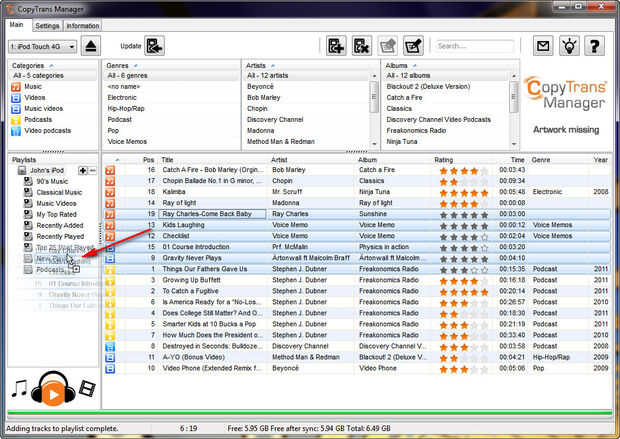
Task: Switch to the Settings tab
Action: 47,26
